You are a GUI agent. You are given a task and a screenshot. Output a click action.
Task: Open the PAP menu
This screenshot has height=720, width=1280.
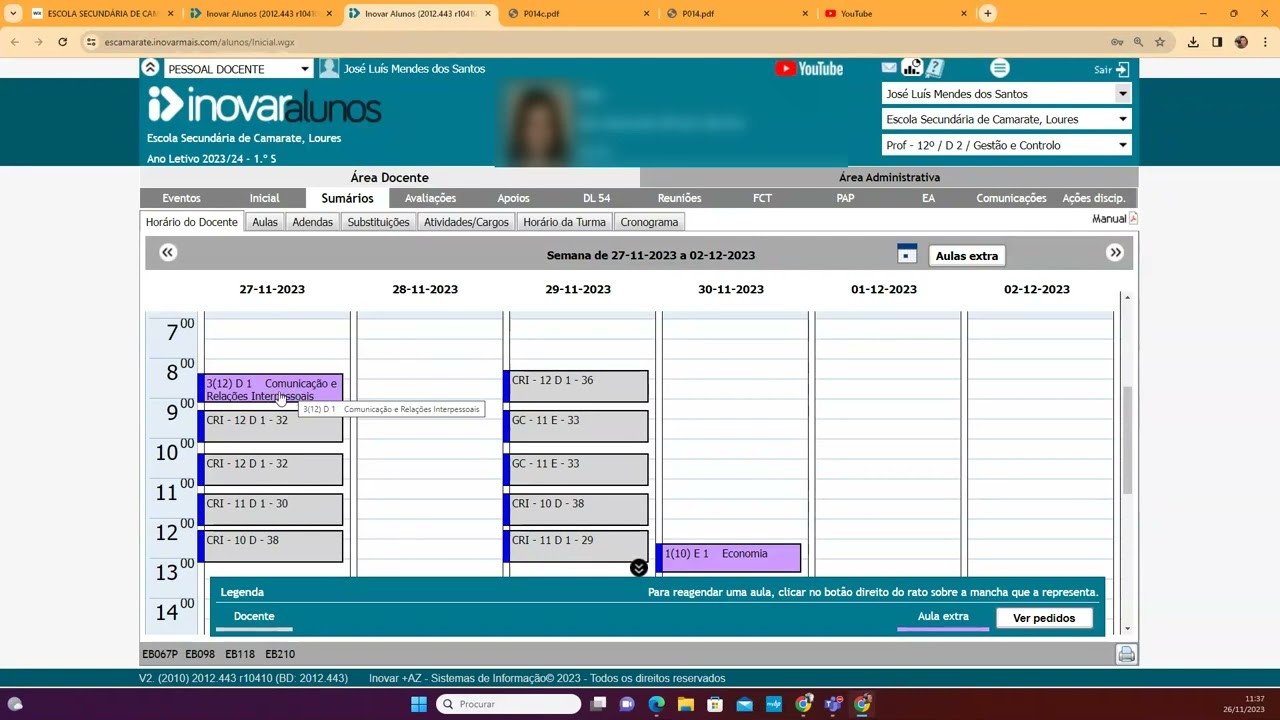tap(845, 198)
